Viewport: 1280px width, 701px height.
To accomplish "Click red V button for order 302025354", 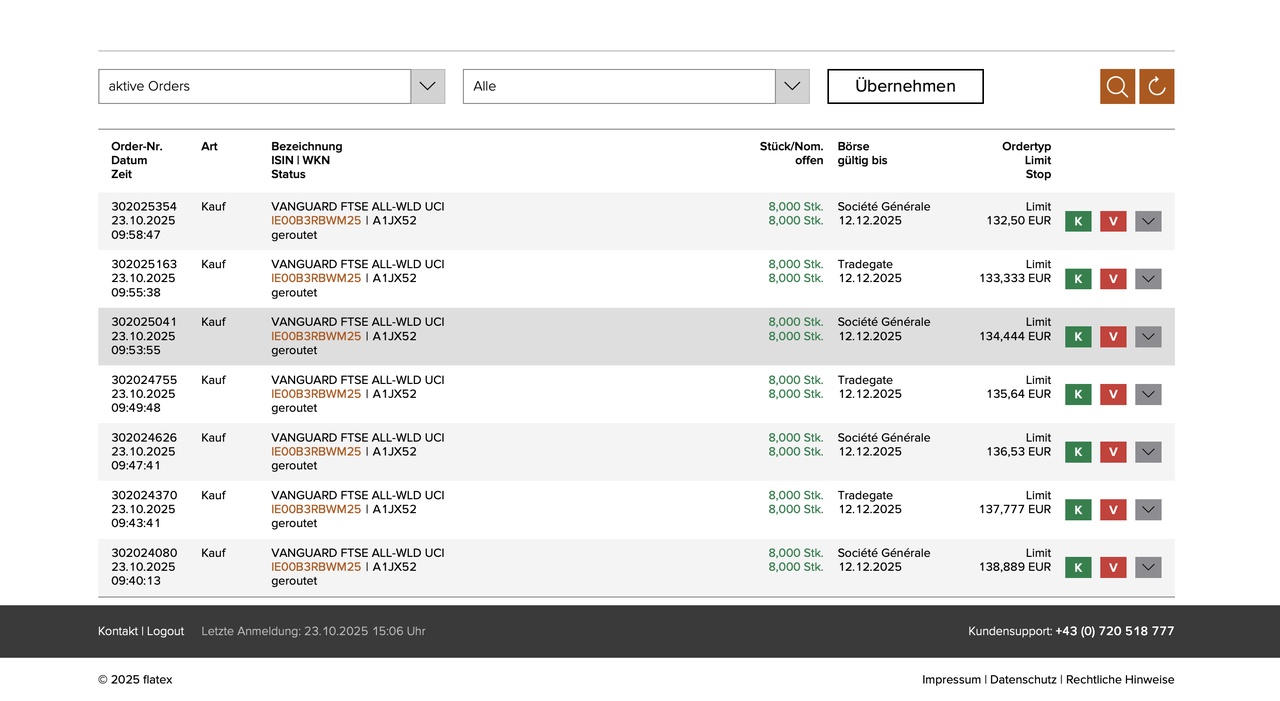I will click(x=1113, y=222).
